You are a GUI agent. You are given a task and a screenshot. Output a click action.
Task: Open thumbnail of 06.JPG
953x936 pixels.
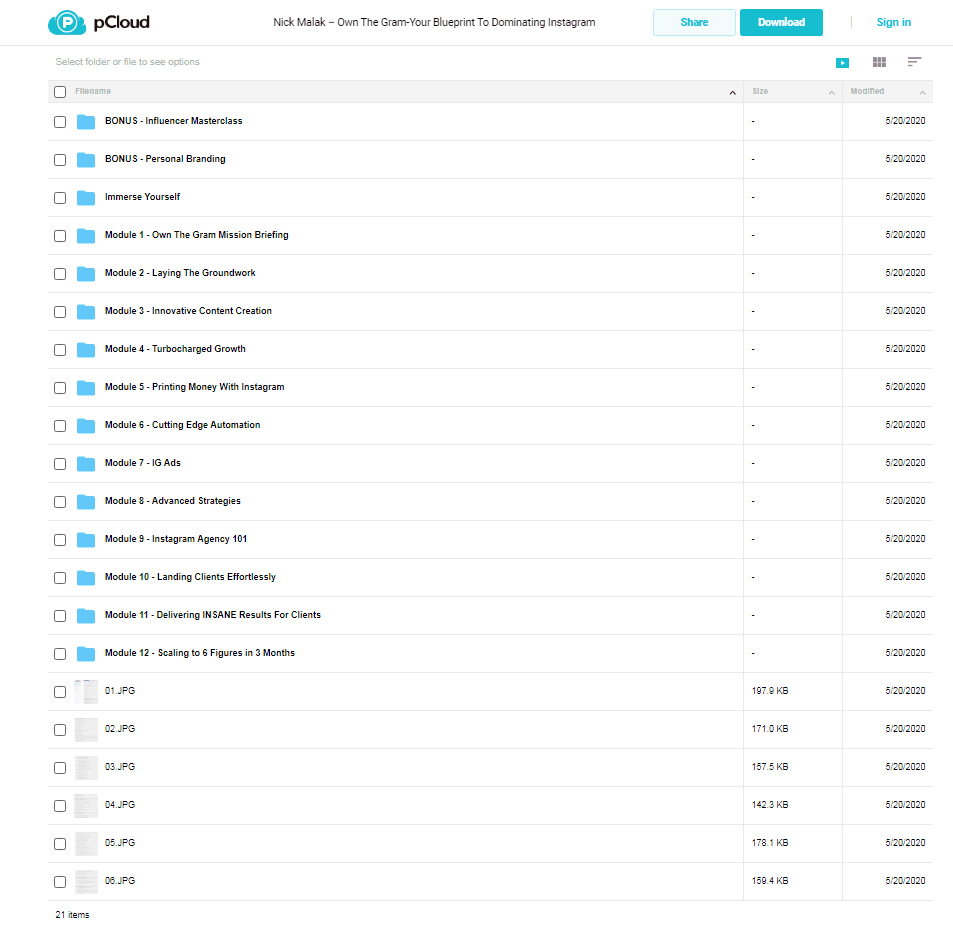pyautogui.click(x=86, y=881)
